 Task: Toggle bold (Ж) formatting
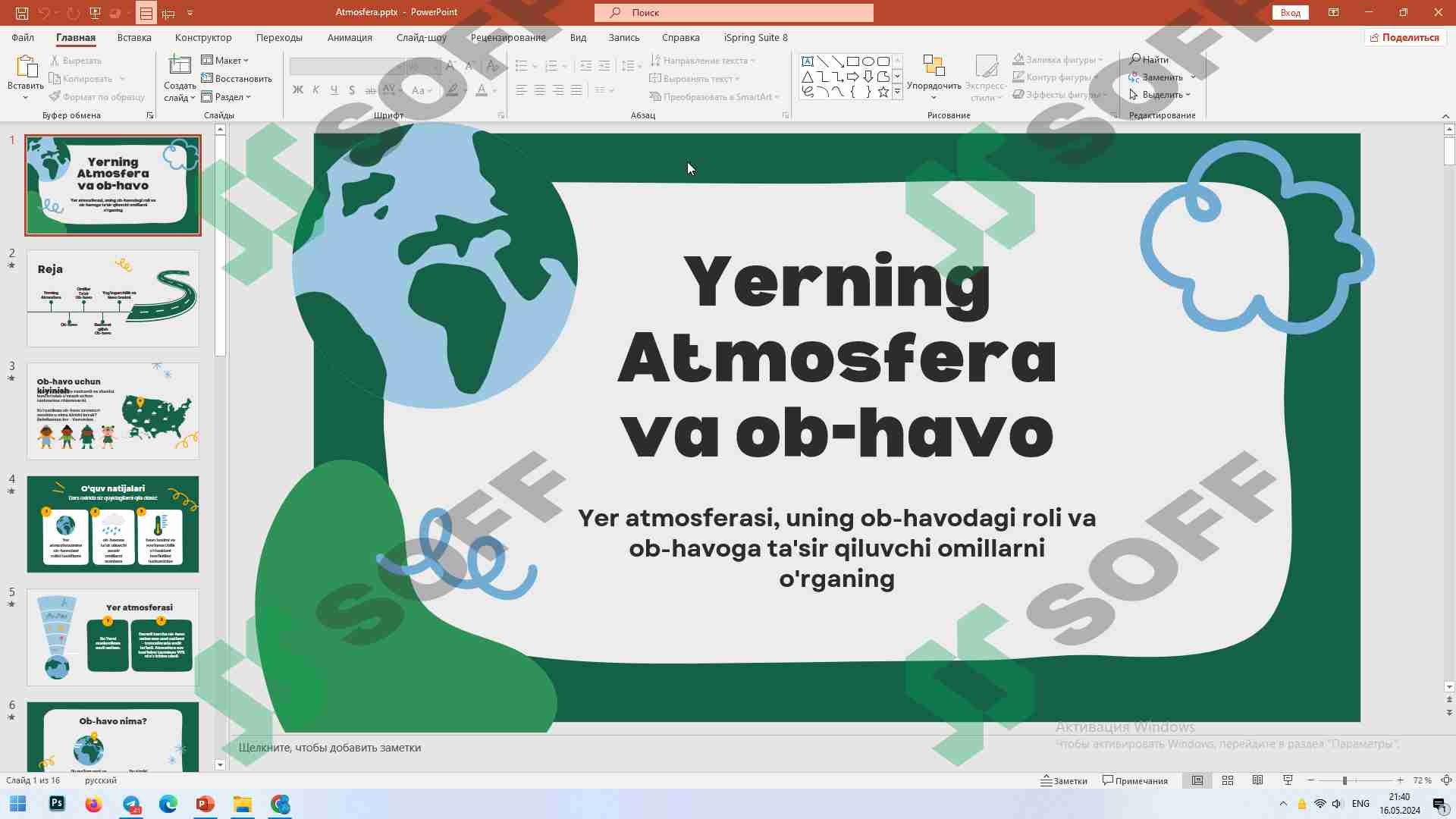[298, 90]
